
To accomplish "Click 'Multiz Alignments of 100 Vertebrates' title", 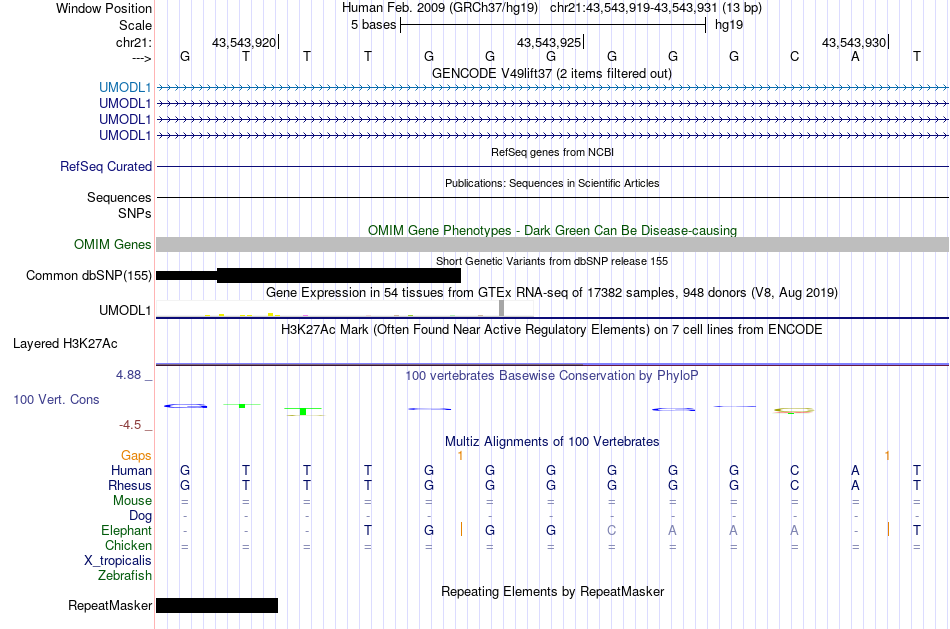I will coord(552,442).
